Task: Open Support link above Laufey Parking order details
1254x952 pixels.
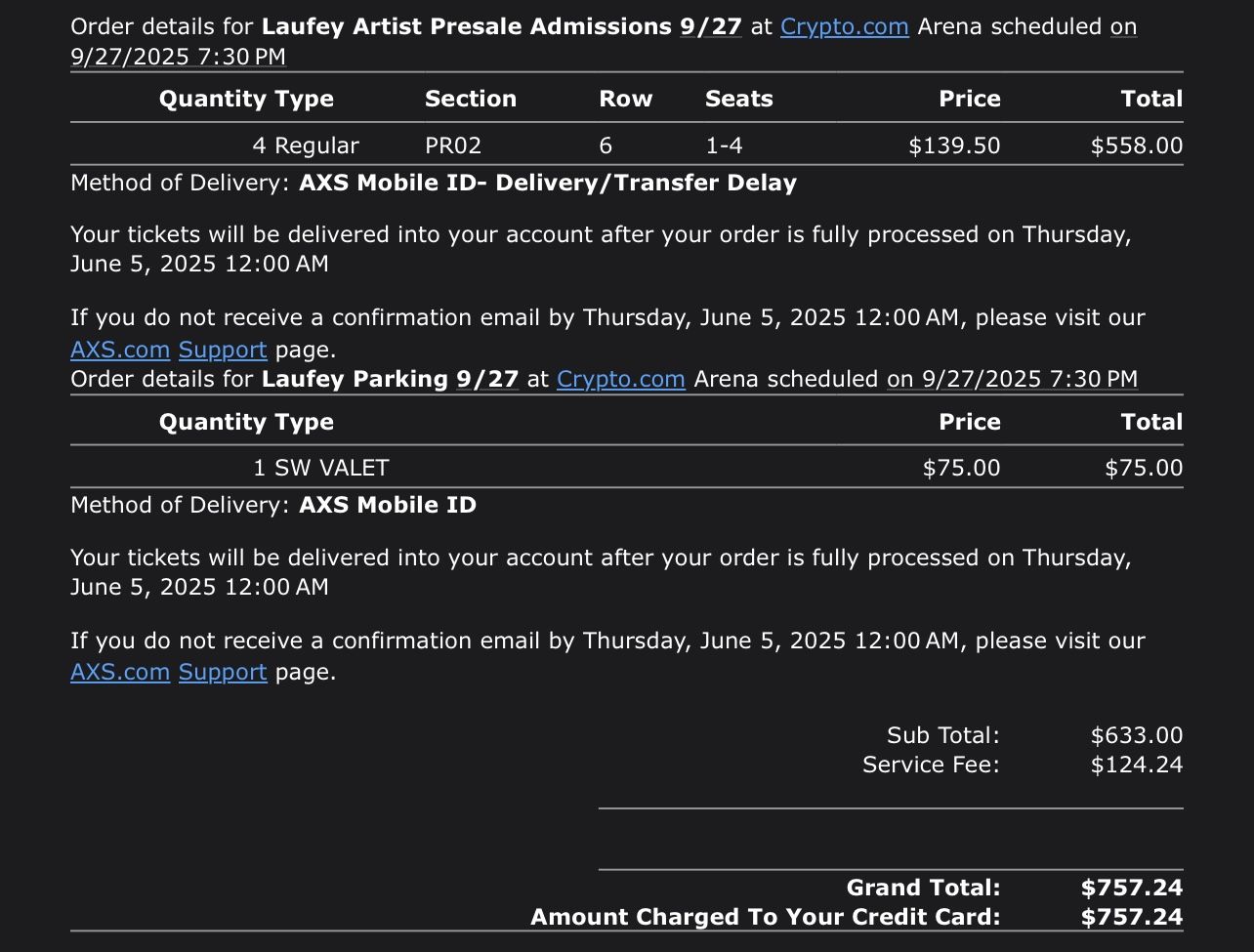Action: point(223,350)
